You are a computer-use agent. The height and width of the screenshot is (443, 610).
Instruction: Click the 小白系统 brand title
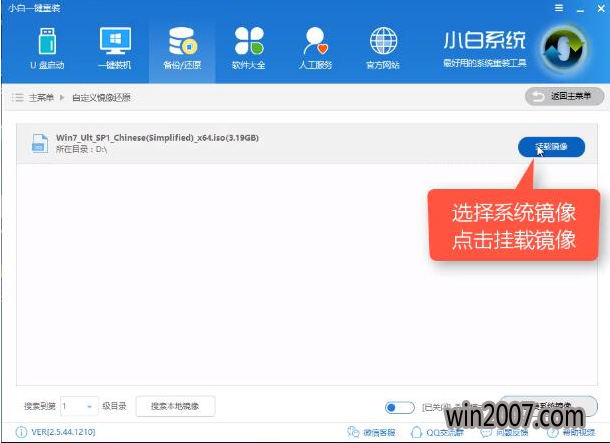[x=485, y=41]
